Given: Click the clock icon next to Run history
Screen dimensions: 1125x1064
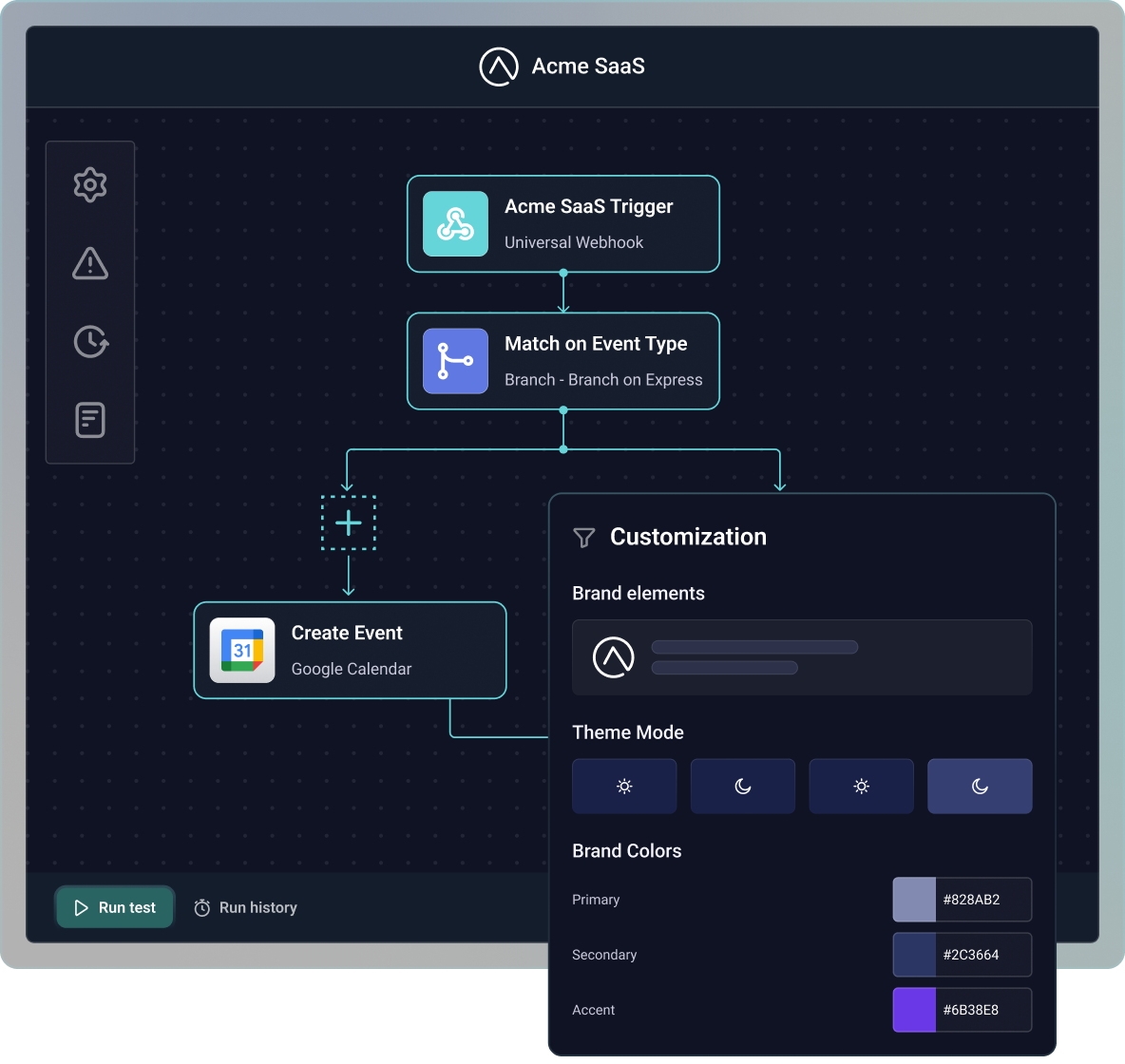Looking at the screenshot, I should [x=202, y=907].
